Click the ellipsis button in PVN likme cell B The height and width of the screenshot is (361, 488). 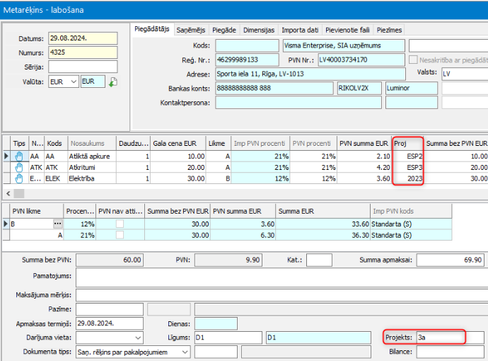(58, 224)
